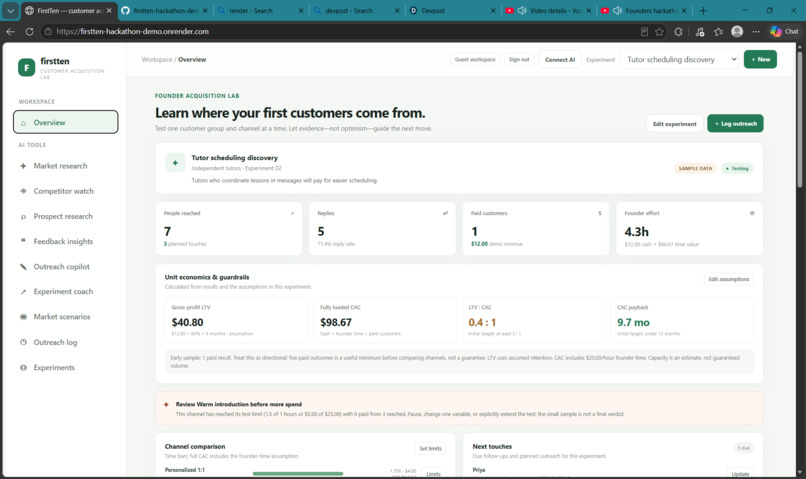Click Sign out button

519,60
